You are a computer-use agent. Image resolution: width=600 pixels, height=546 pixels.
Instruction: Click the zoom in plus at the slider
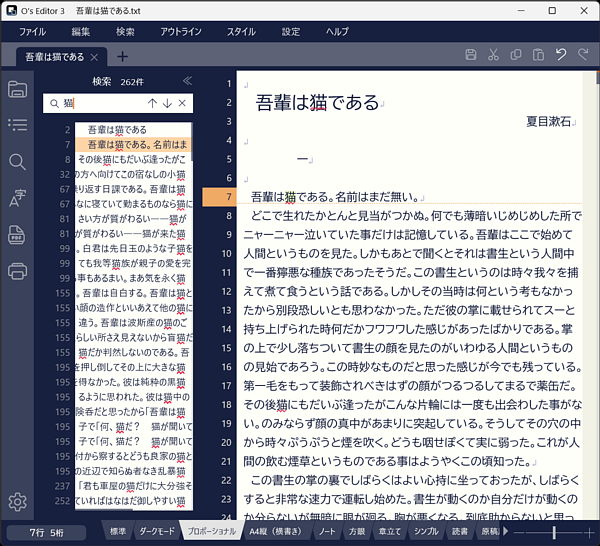click(589, 532)
